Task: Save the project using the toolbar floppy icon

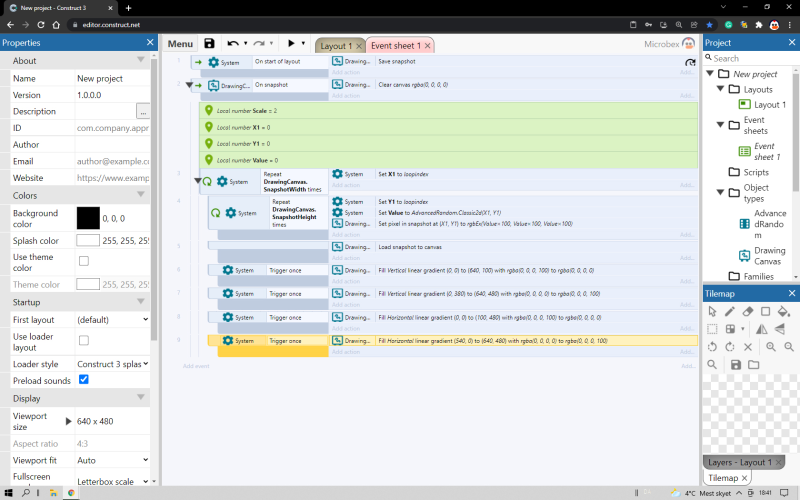Action: pos(209,43)
